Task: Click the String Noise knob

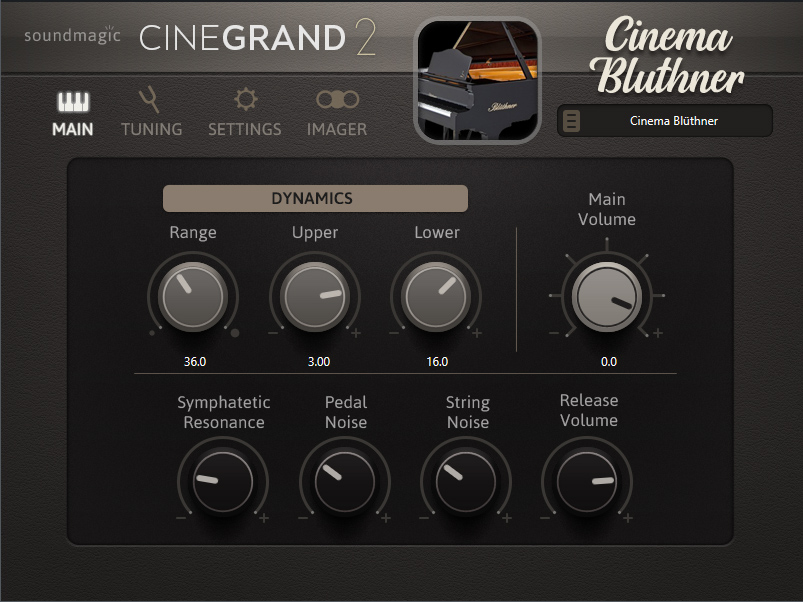Action: tap(466, 482)
